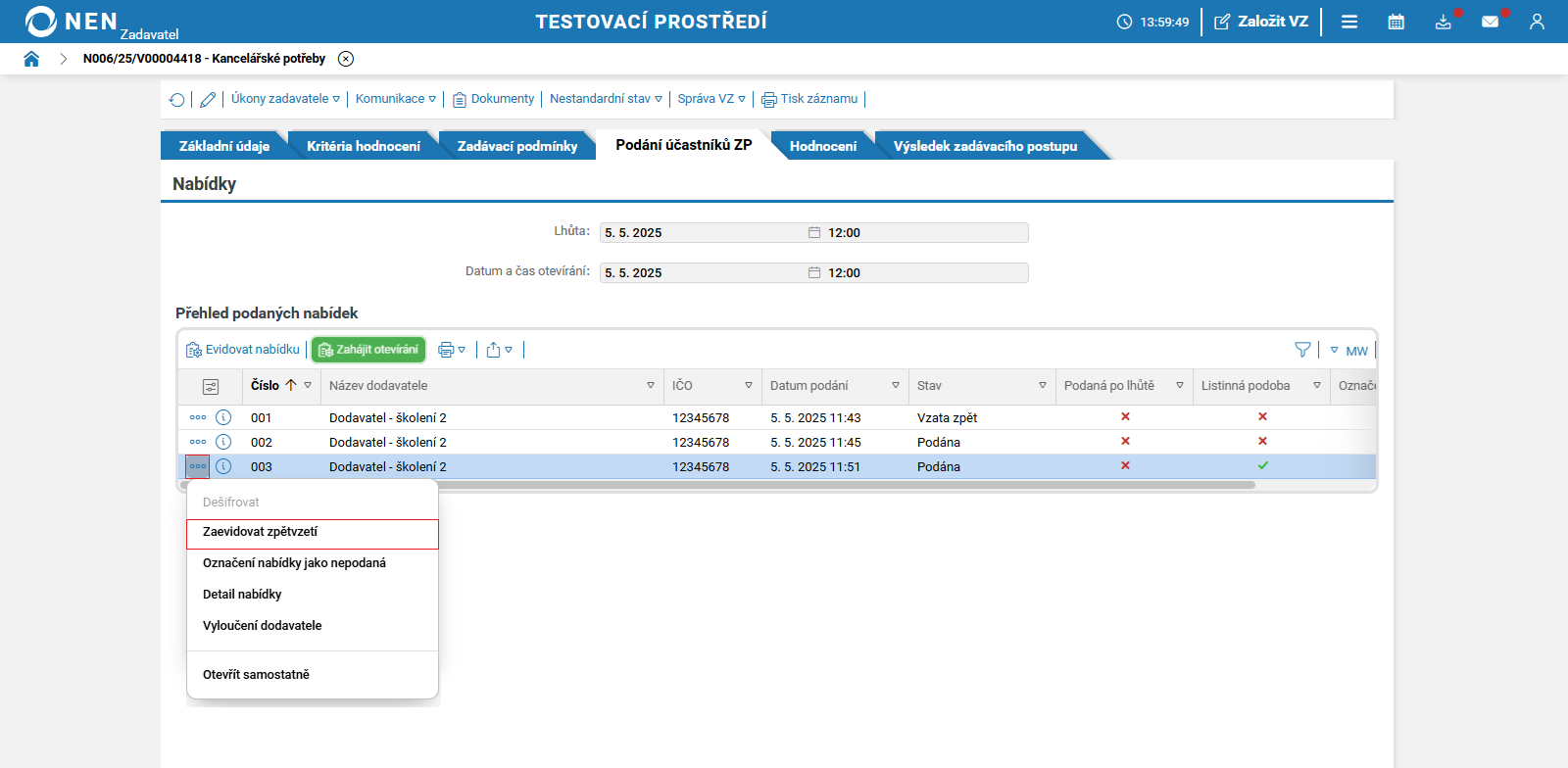
Task: Open the Stav column filter dropdown
Action: coord(1043,386)
